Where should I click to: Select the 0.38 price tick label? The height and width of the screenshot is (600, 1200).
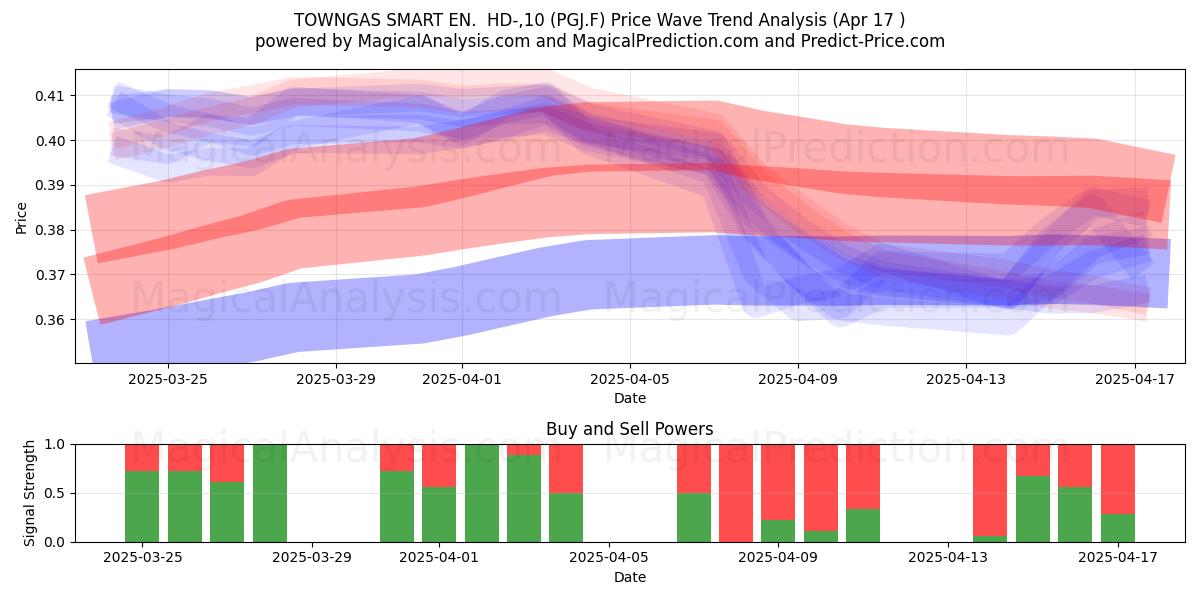[51, 230]
